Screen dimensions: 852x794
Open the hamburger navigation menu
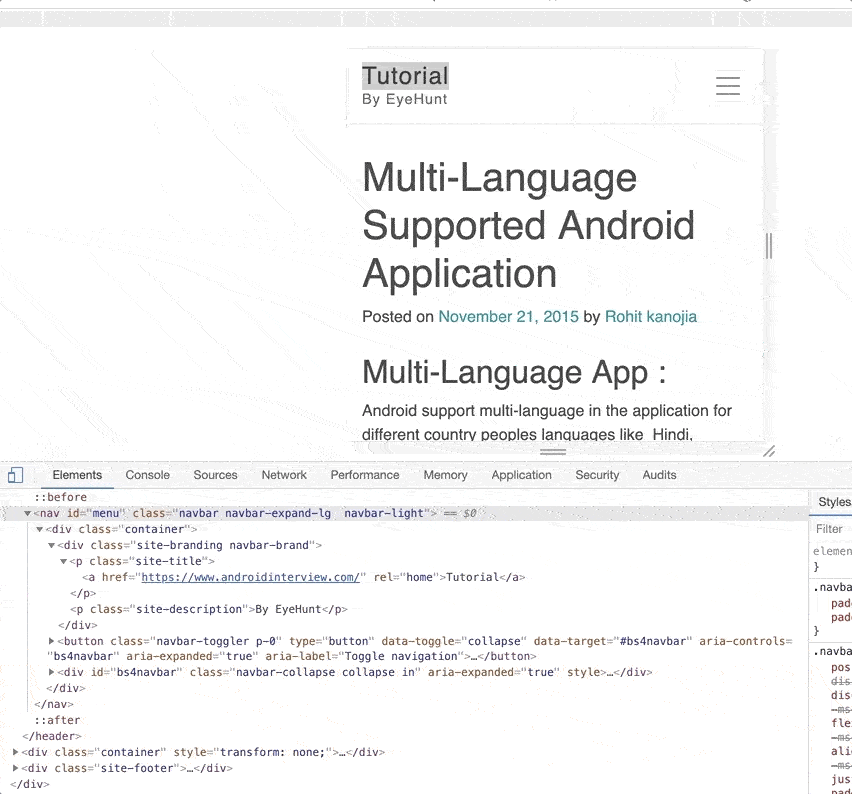(727, 86)
